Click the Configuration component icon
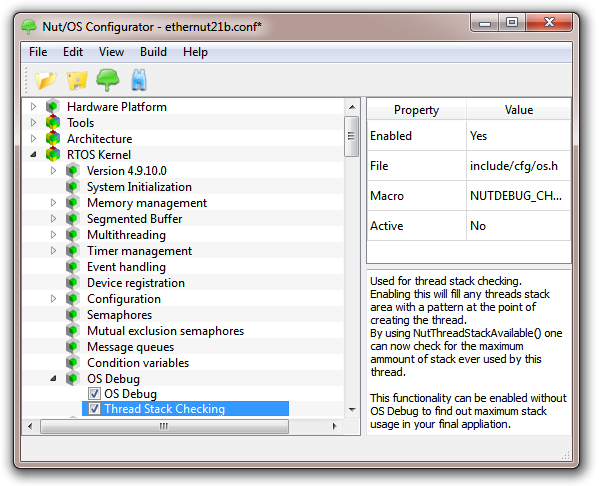Image resolution: width=599 pixels, height=486 pixels. (x=73, y=299)
